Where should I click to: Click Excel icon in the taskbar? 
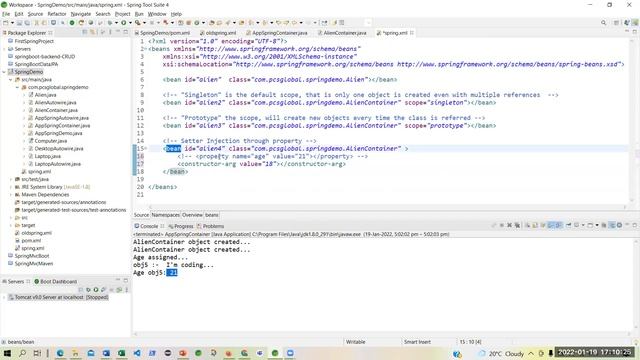pos(121,353)
